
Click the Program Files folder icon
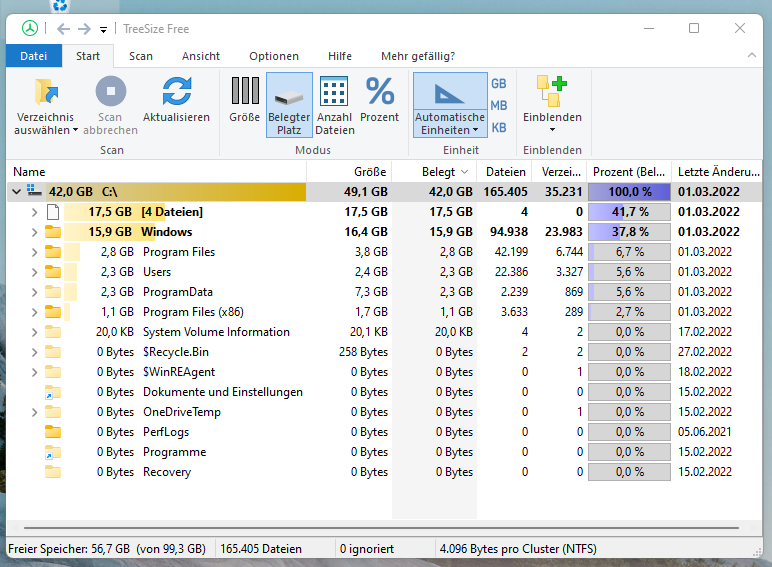pos(53,252)
